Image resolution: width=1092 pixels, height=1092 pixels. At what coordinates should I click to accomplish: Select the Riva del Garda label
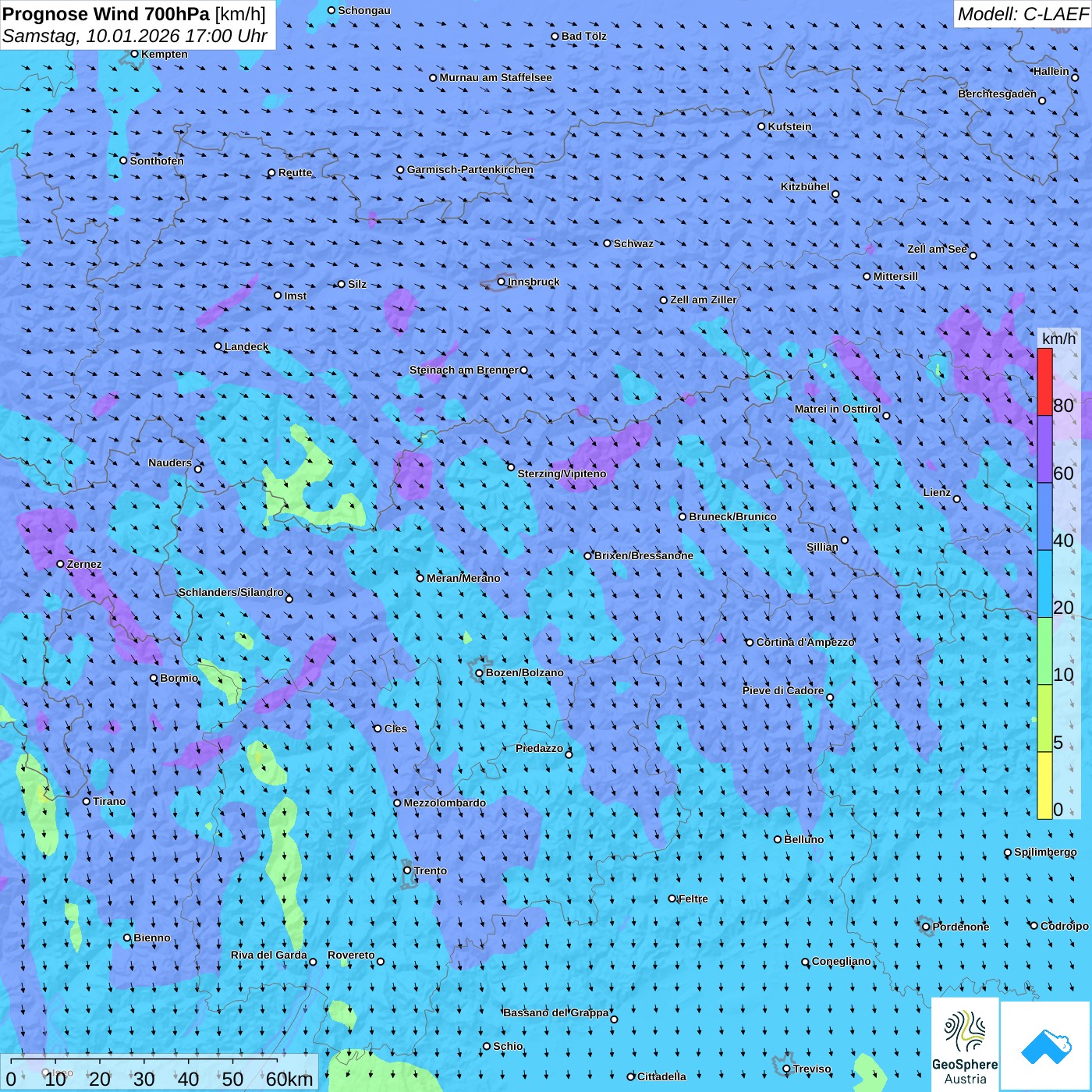click(x=269, y=955)
